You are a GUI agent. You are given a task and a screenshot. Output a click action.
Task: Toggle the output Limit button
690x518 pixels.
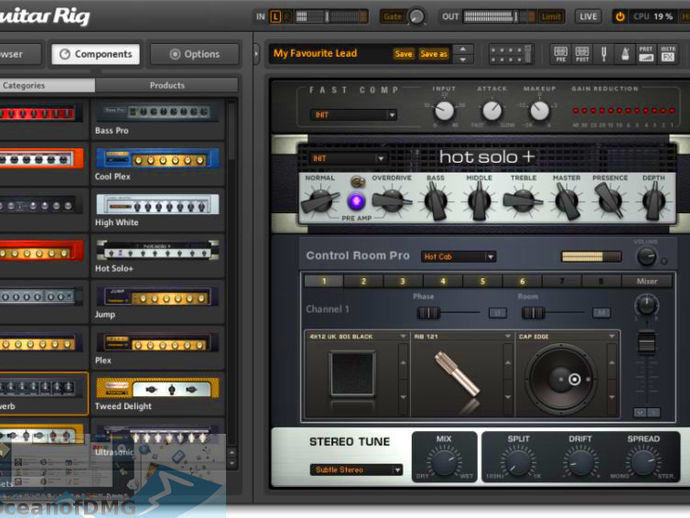click(x=551, y=17)
